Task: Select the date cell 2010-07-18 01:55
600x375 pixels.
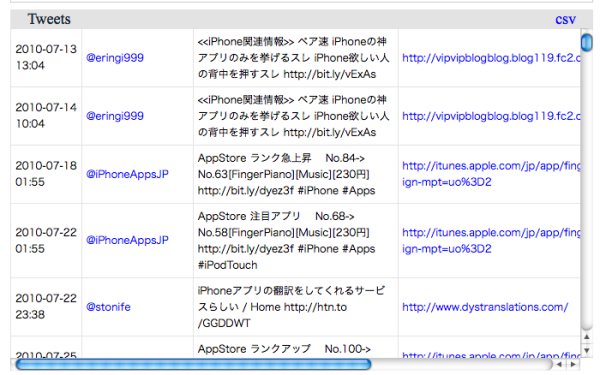Action: (46, 173)
